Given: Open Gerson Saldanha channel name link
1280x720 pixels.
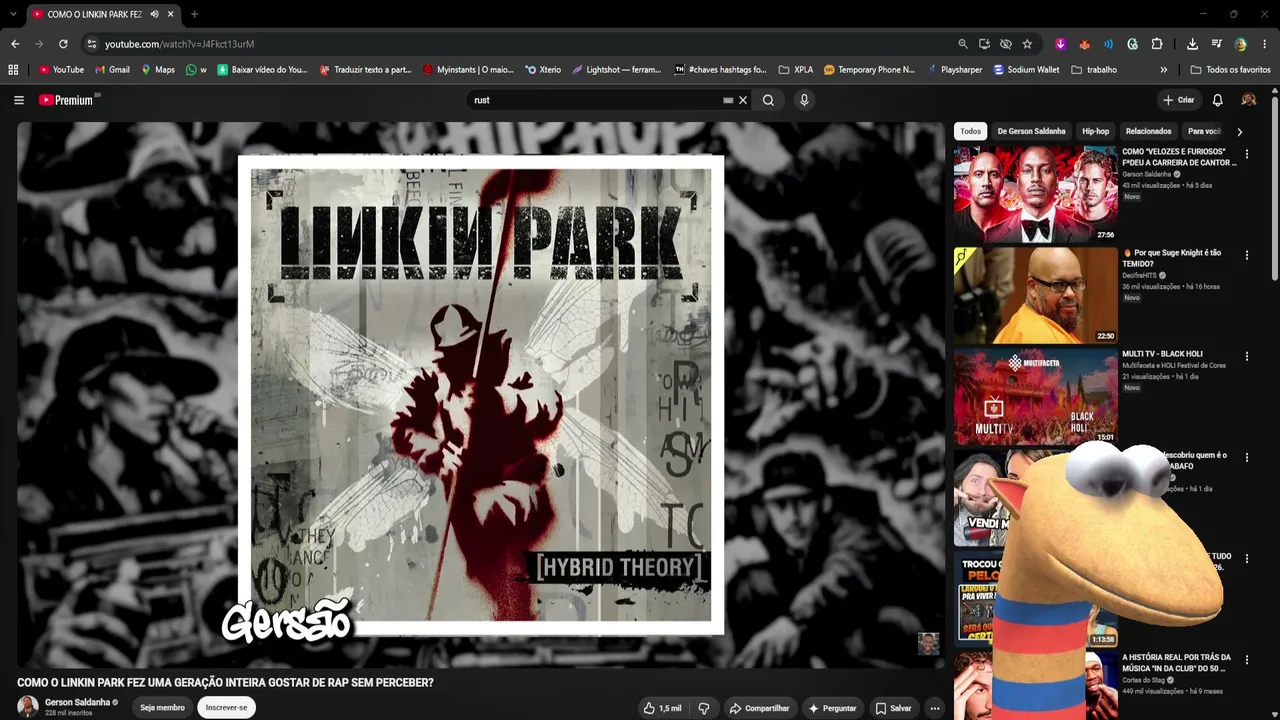Looking at the screenshot, I should click(x=77, y=702).
